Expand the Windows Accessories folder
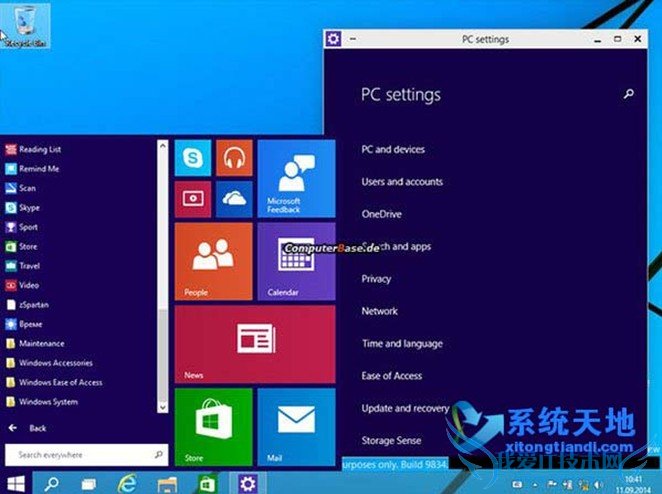Screen dimensions: 662x494 coord(49,363)
